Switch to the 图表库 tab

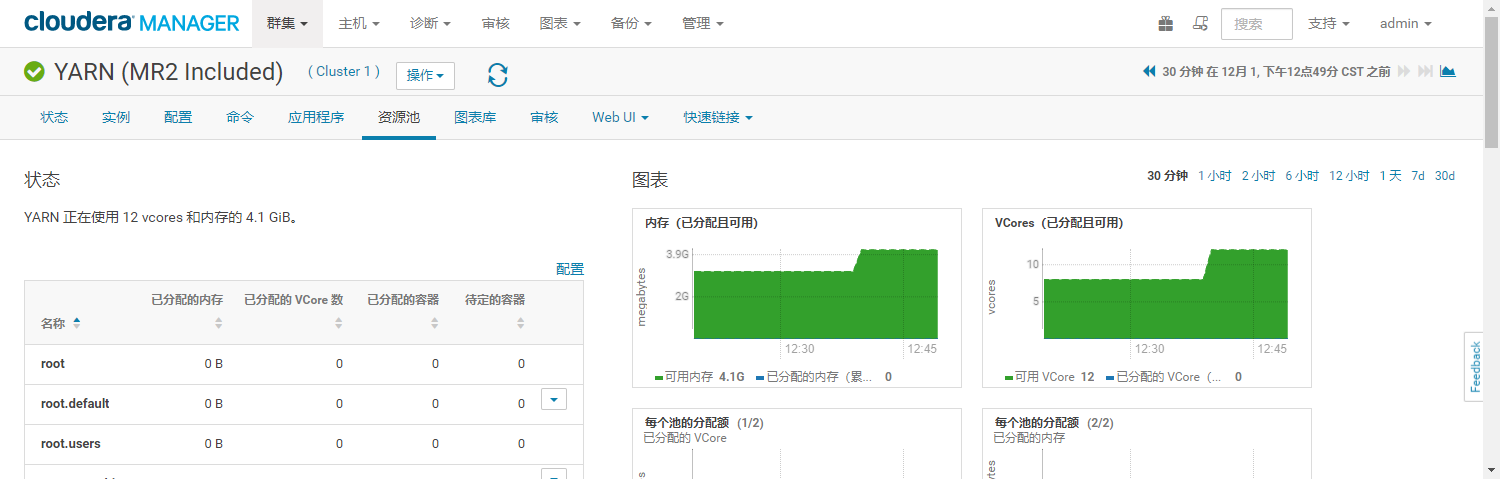pos(475,117)
